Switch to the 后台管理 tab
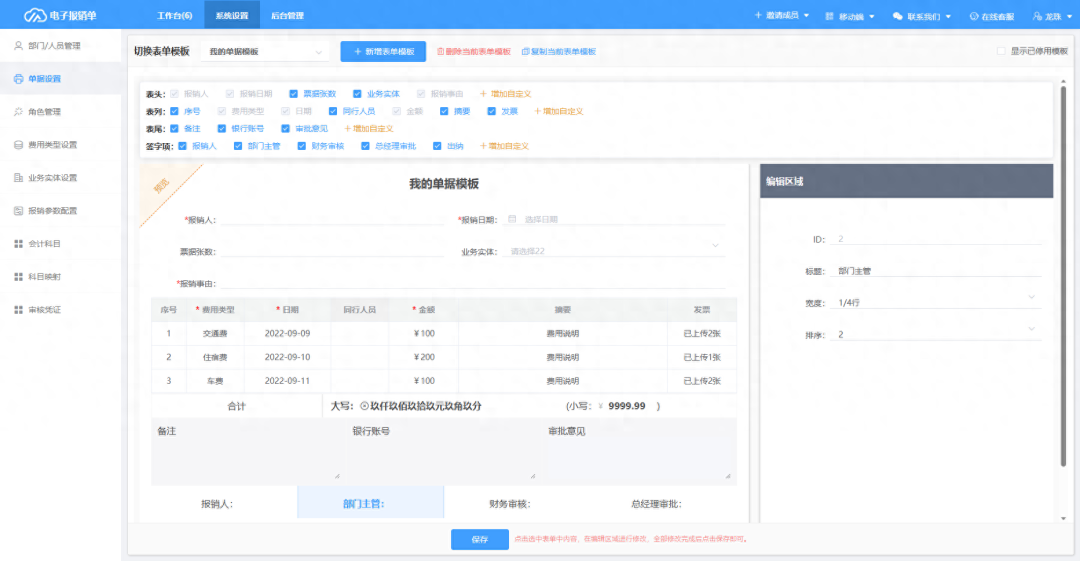This screenshot has width=1080, height=561. [x=287, y=15]
